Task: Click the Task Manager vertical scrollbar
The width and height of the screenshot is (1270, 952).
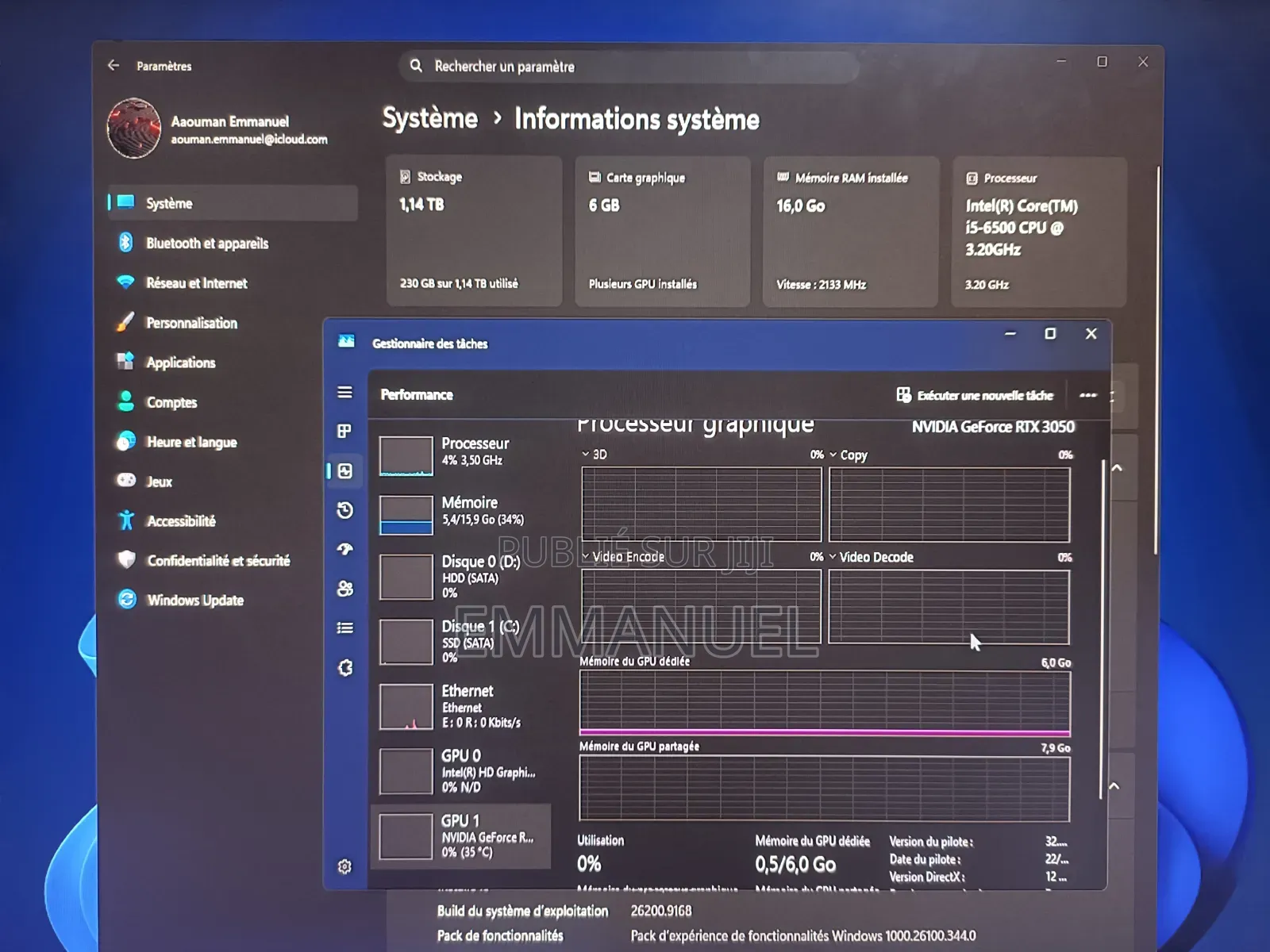Action: click(x=1102, y=629)
